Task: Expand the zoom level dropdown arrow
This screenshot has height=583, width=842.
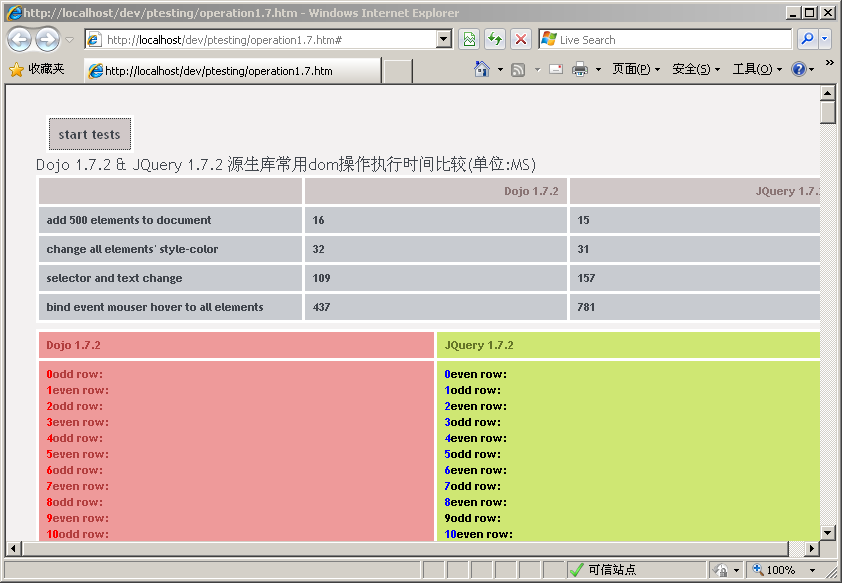Action: click(812, 570)
